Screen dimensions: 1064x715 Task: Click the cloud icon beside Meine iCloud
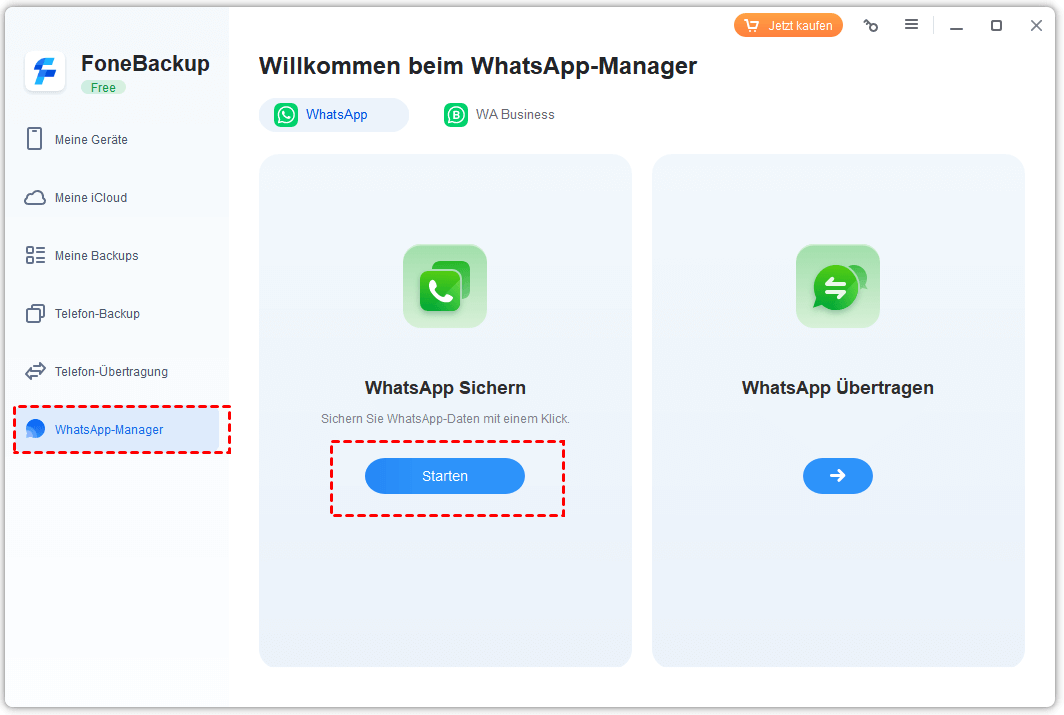(x=35, y=197)
